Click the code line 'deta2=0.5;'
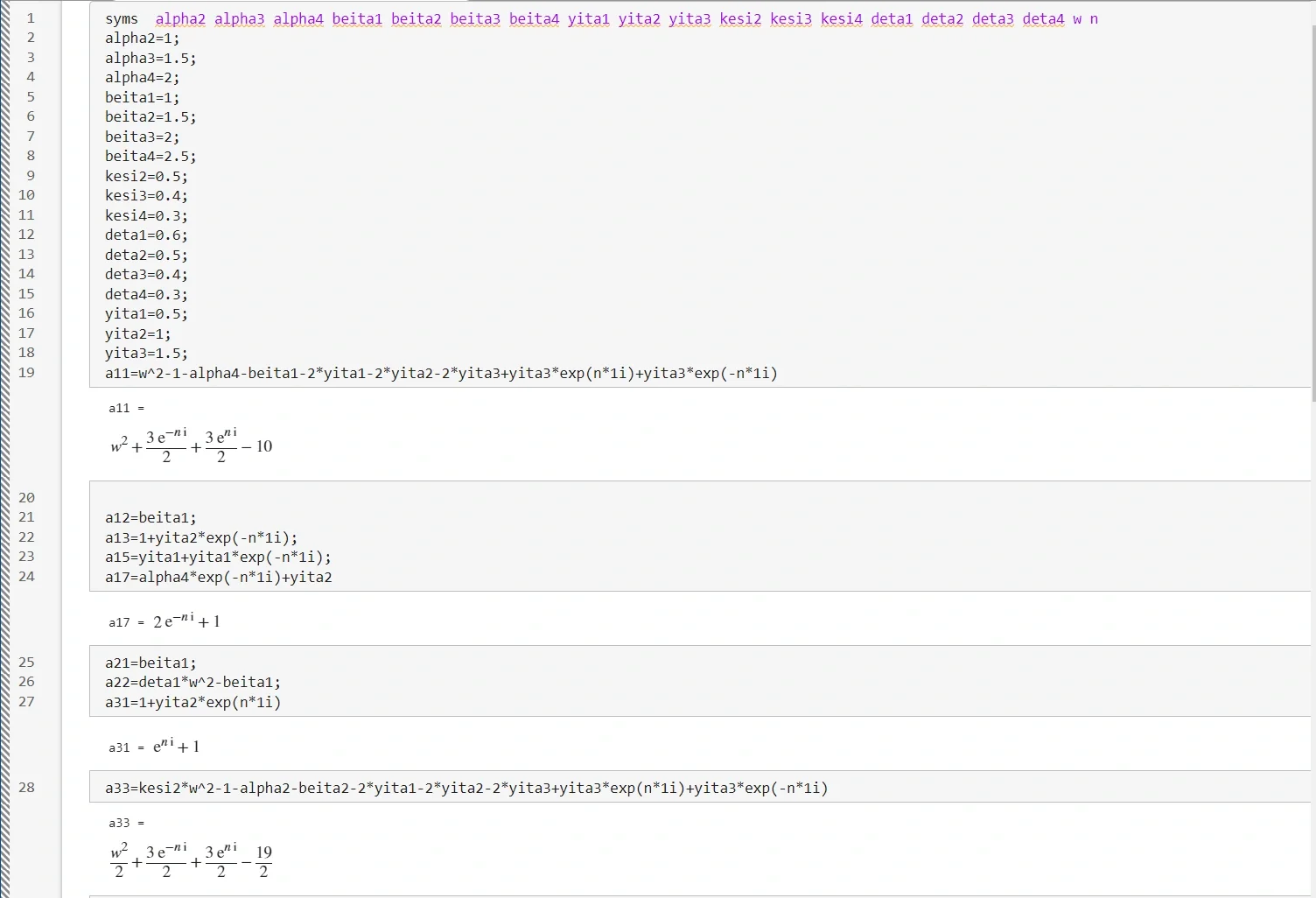 click(146, 256)
